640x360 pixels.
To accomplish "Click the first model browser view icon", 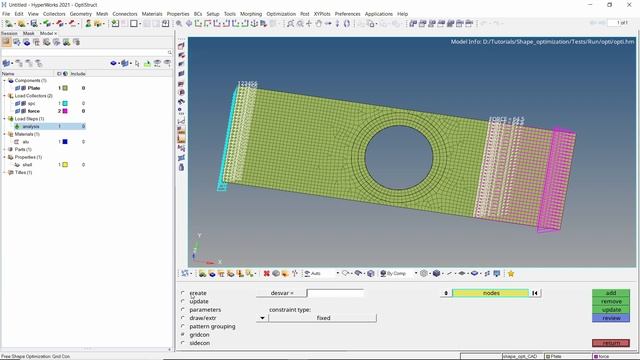I will click(6, 42).
